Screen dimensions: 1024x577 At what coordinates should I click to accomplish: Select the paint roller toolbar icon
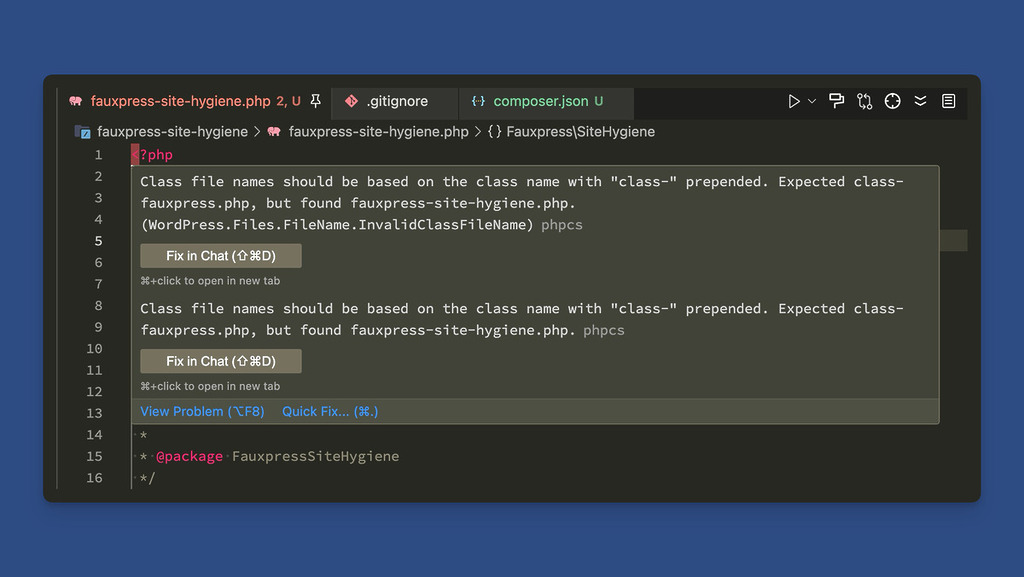coord(837,101)
